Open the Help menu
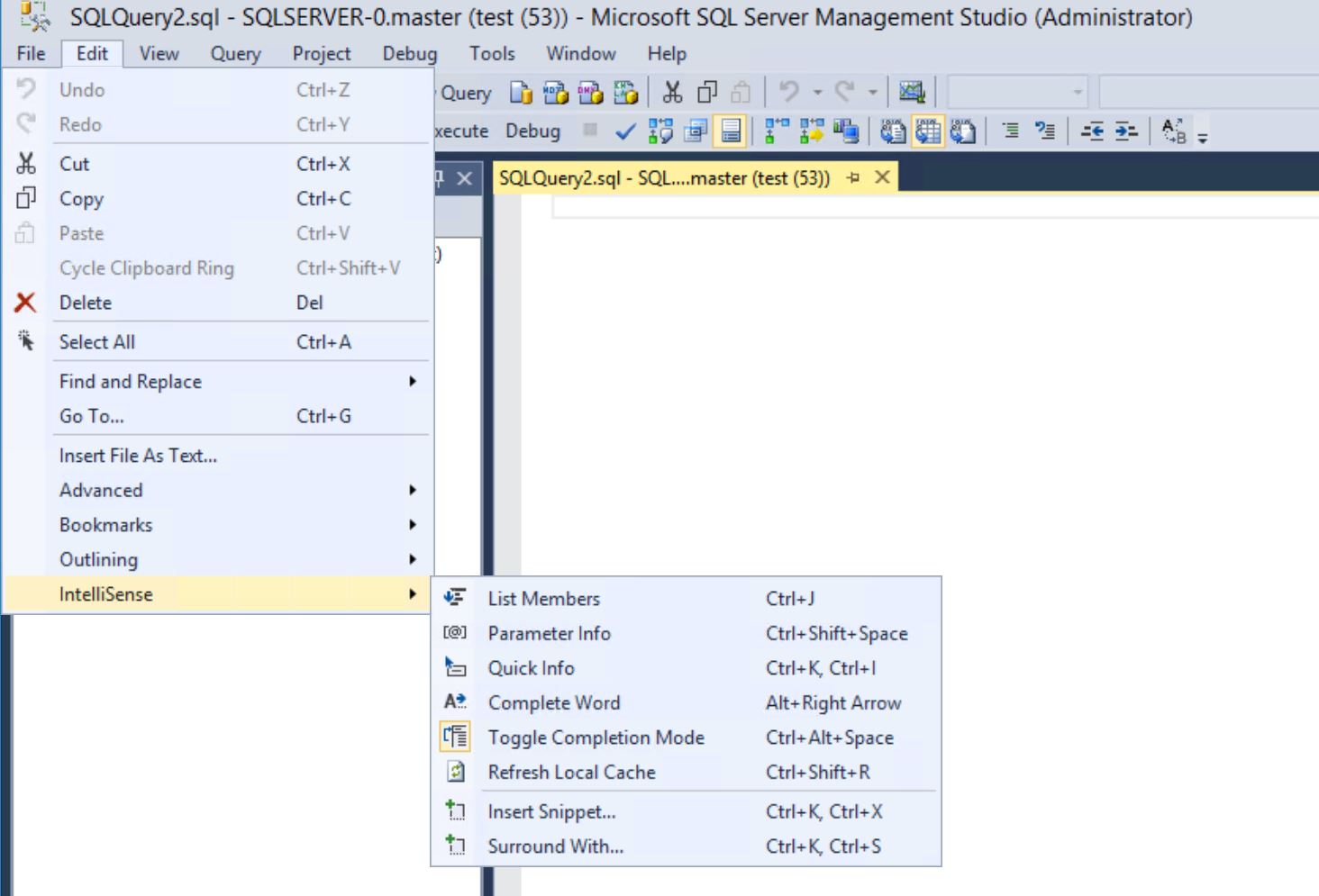 point(667,53)
